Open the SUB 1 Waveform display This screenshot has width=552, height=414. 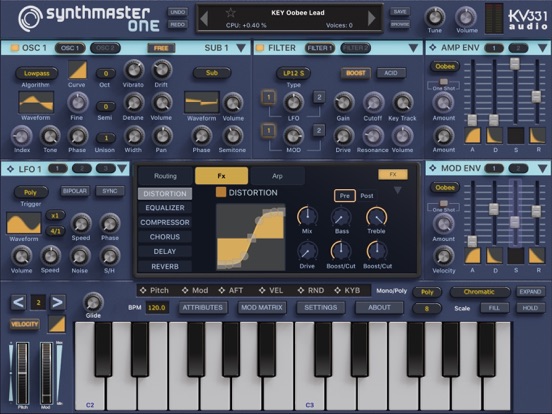[202, 102]
